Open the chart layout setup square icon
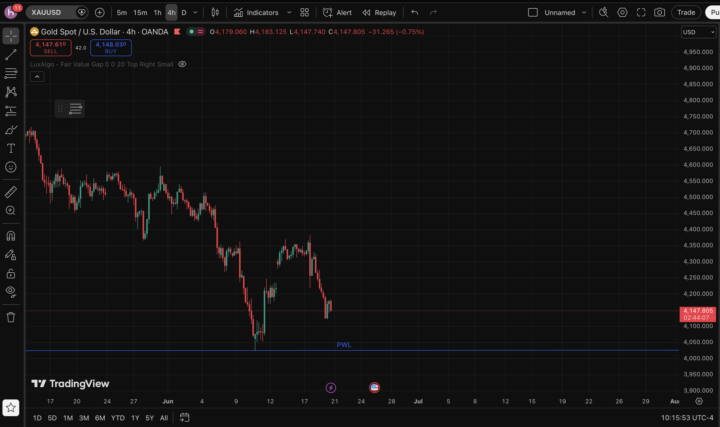The height and width of the screenshot is (427, 720). pyautogui.click(x=533, y=12)
